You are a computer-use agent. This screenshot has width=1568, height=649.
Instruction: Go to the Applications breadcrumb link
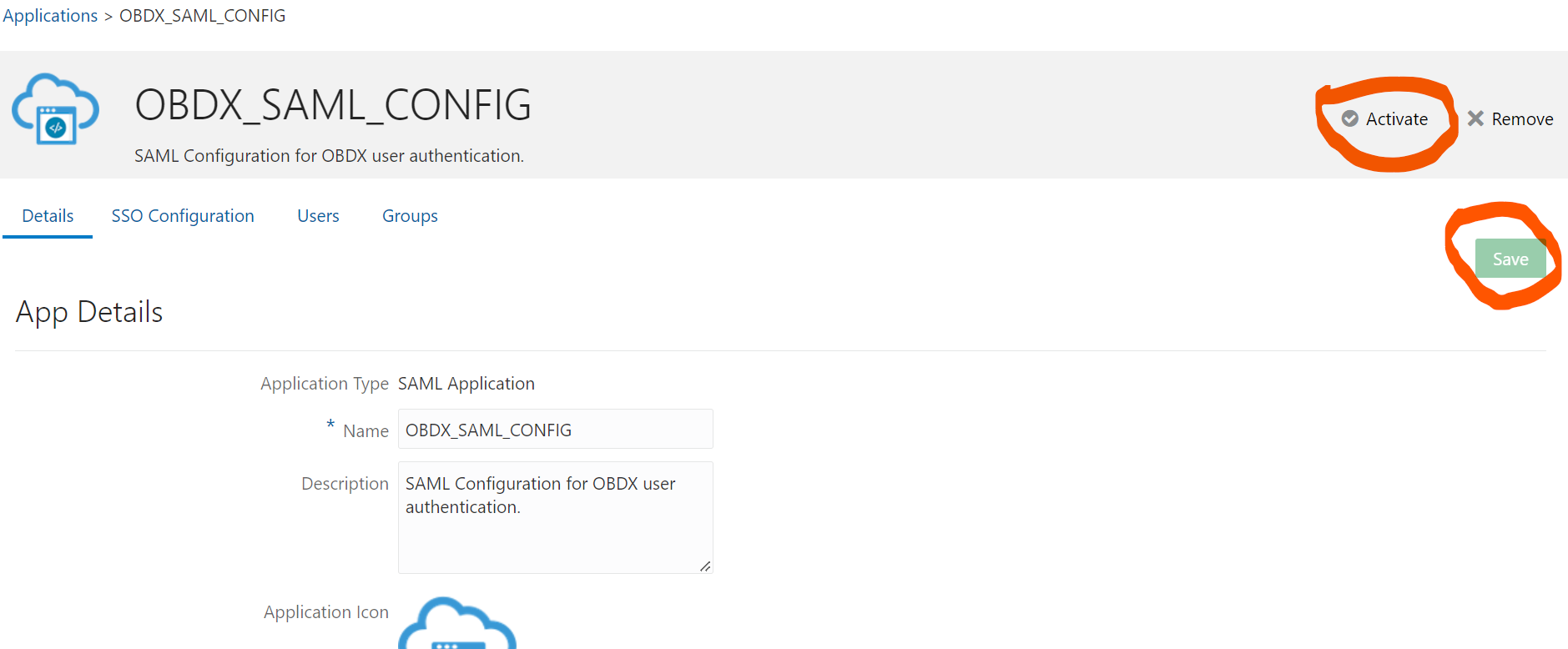pyautogui.click(x=50, y=16)
